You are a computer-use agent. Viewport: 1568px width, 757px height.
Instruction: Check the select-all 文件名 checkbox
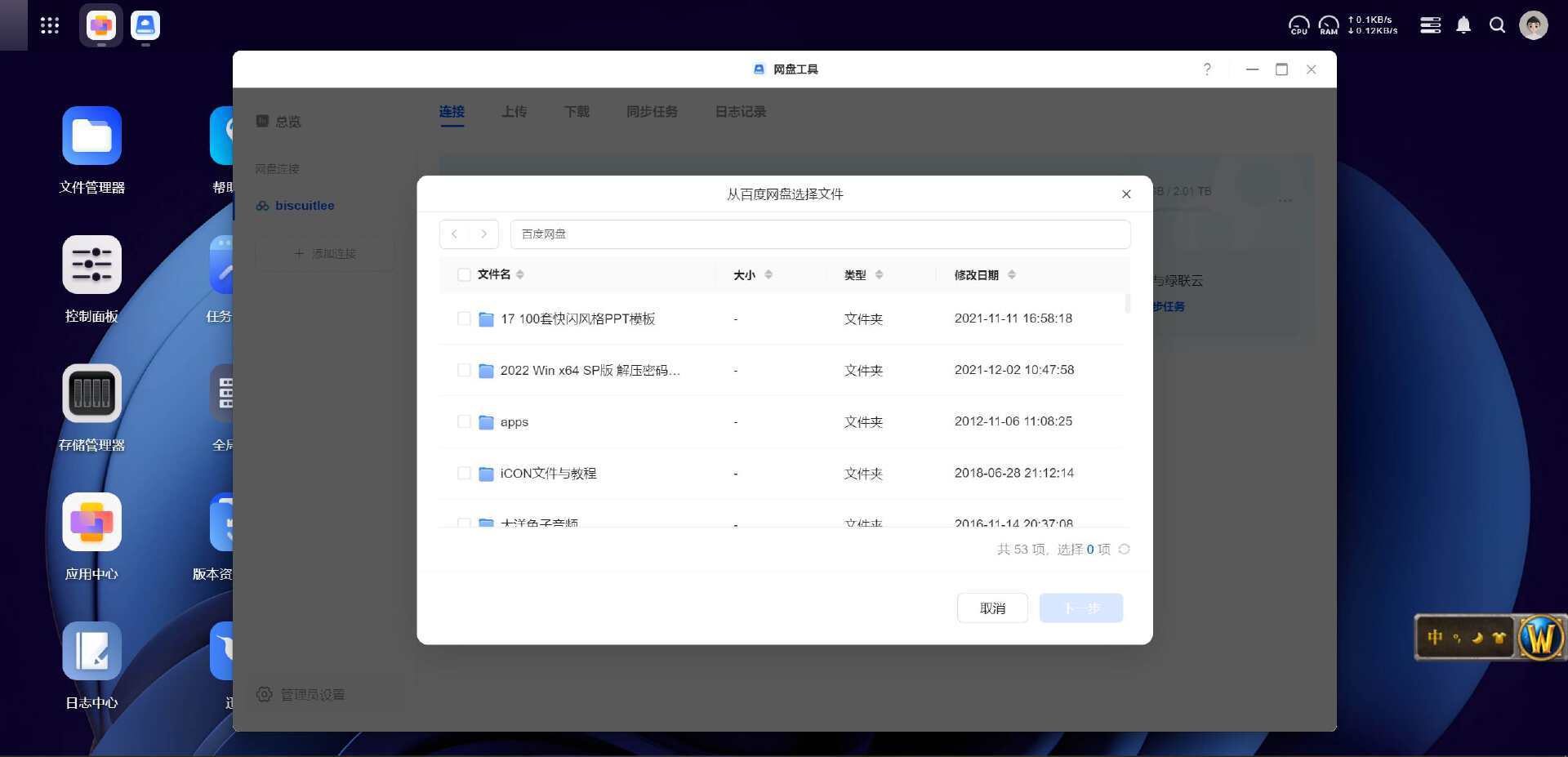[x=464, y=274]
